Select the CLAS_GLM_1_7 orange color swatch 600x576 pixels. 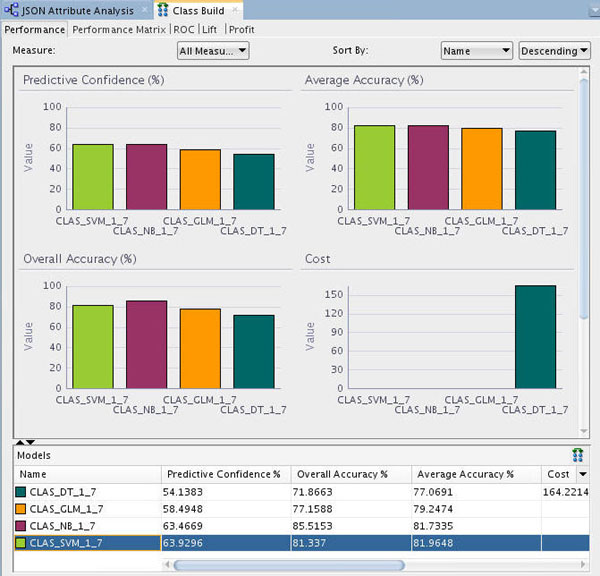pyautogui.click(x=23, y=509)
